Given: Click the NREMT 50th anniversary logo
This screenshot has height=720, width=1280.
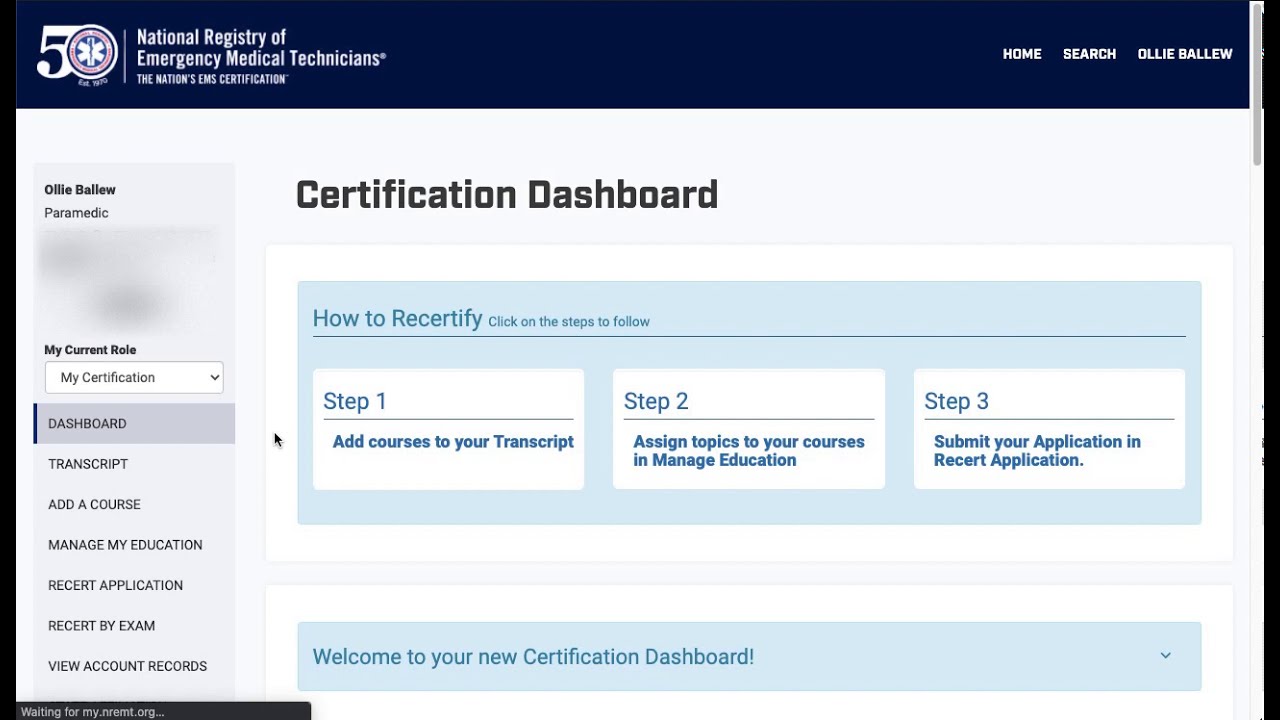Looking at the screenshot, I should (212, 55).
